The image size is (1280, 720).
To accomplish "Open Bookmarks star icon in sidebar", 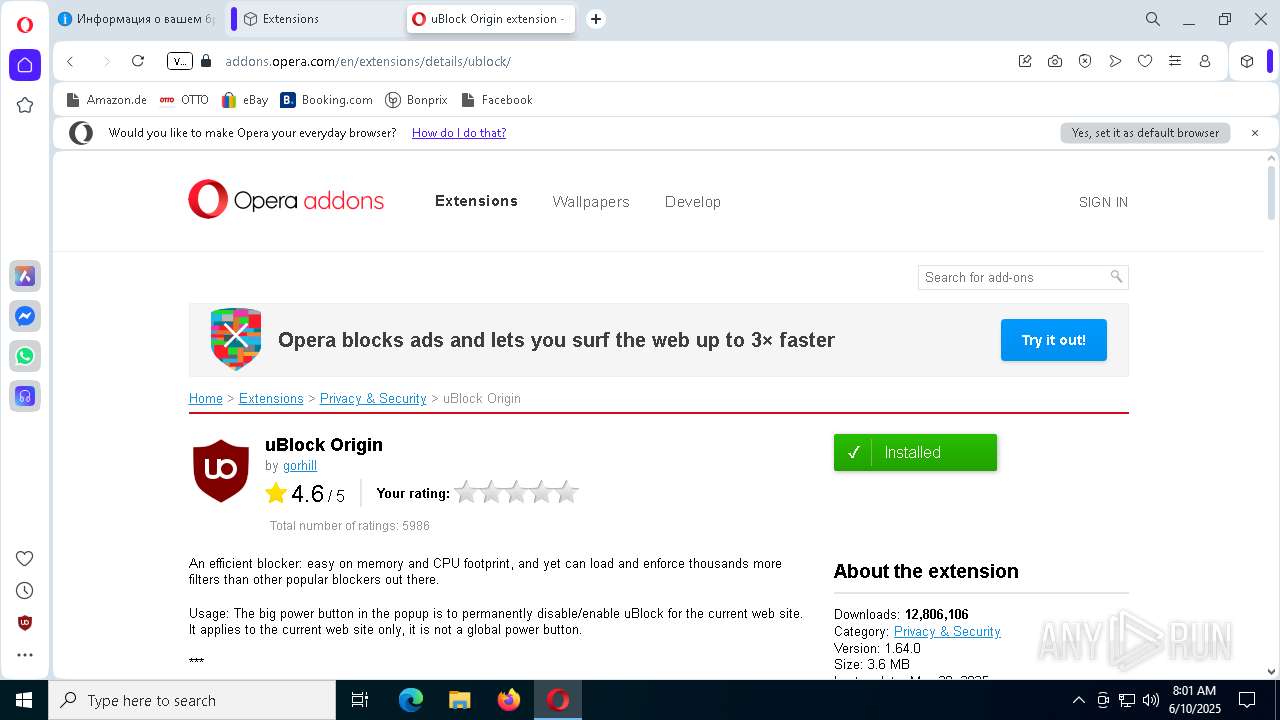I will pos(25,105).
